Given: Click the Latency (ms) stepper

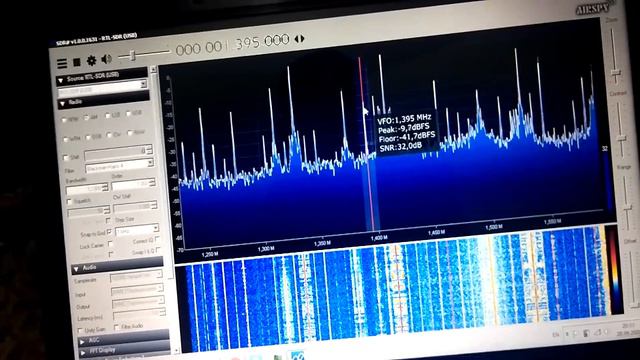Looking at the screenshot, I should pos(163,313).
